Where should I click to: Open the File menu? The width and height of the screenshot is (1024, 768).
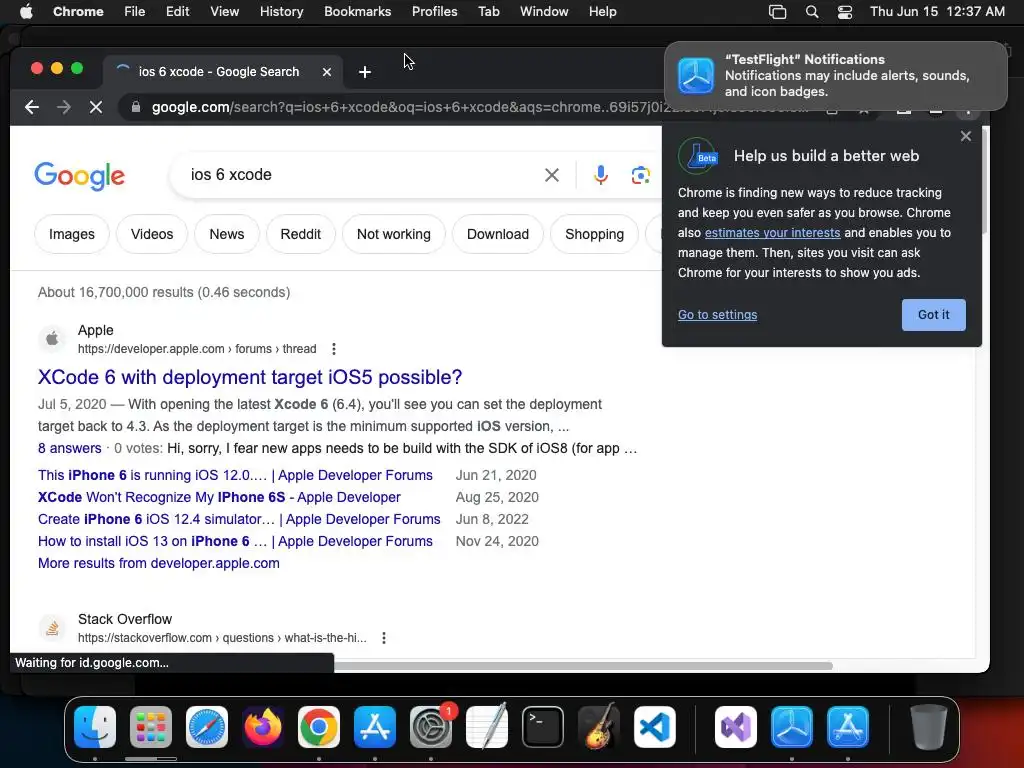pos(135,12)
